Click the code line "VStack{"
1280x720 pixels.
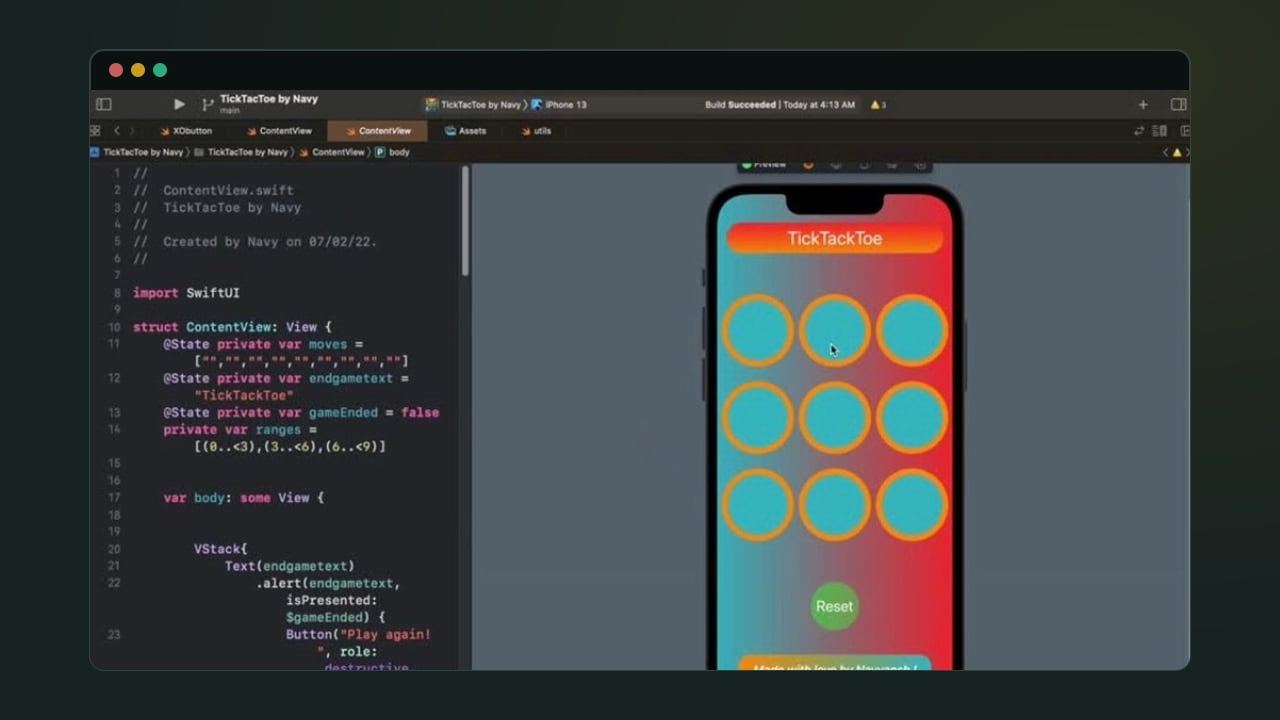(221, 549)
